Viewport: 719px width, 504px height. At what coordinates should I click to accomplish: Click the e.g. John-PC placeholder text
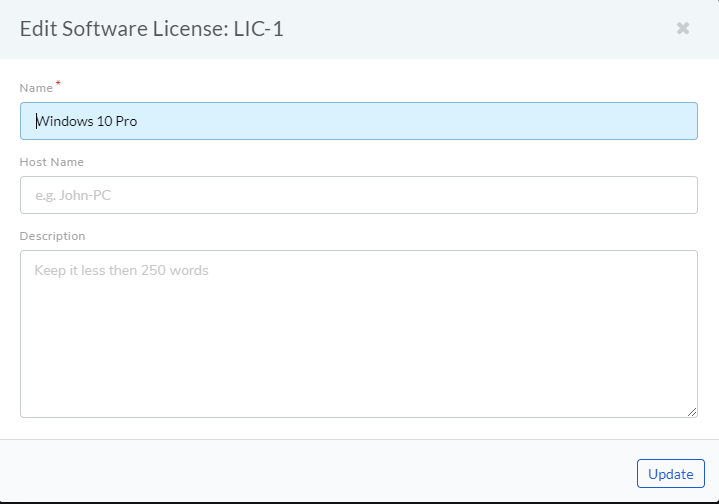[x=73, y=195]
